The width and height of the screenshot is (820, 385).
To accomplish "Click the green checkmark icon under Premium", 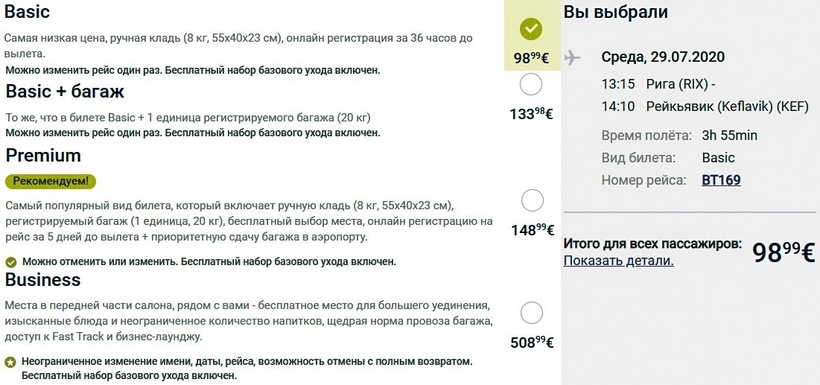I will click(x=10, y=262).
